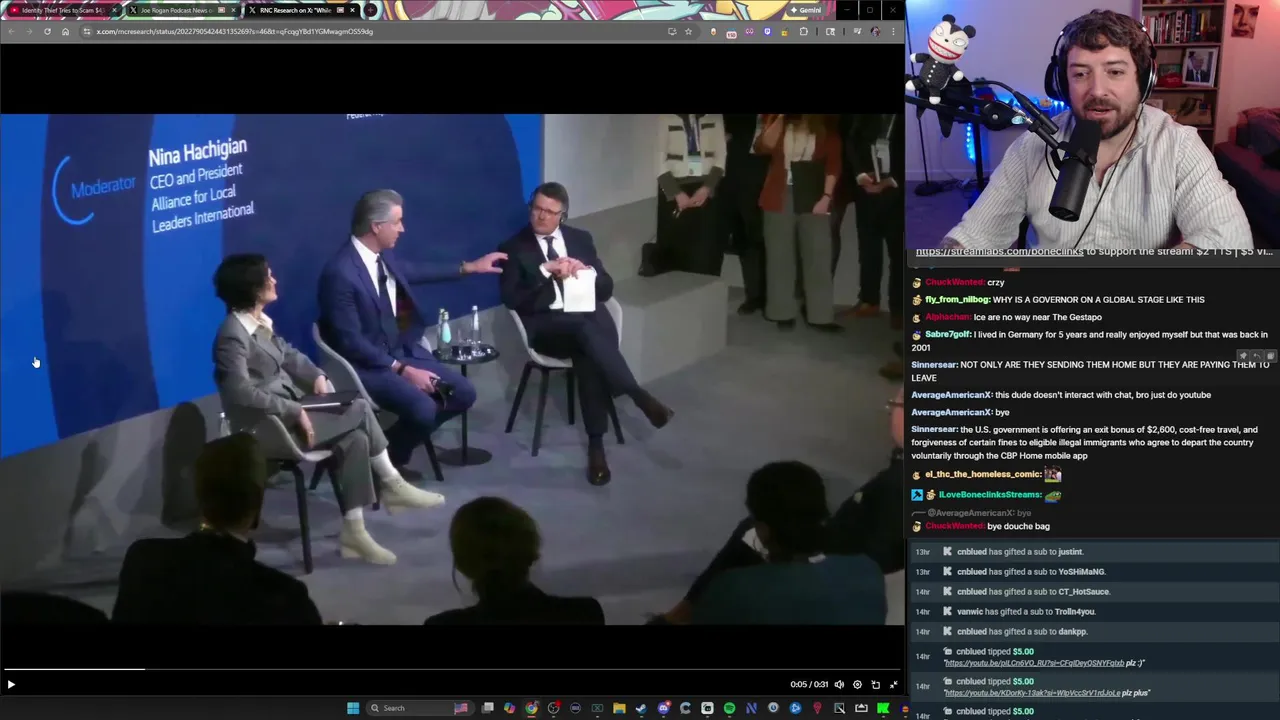This screenshot has width=1280, height=720.
Task: Click el_thc_the_homeless_comic username in chat
Action: point(983,475)
